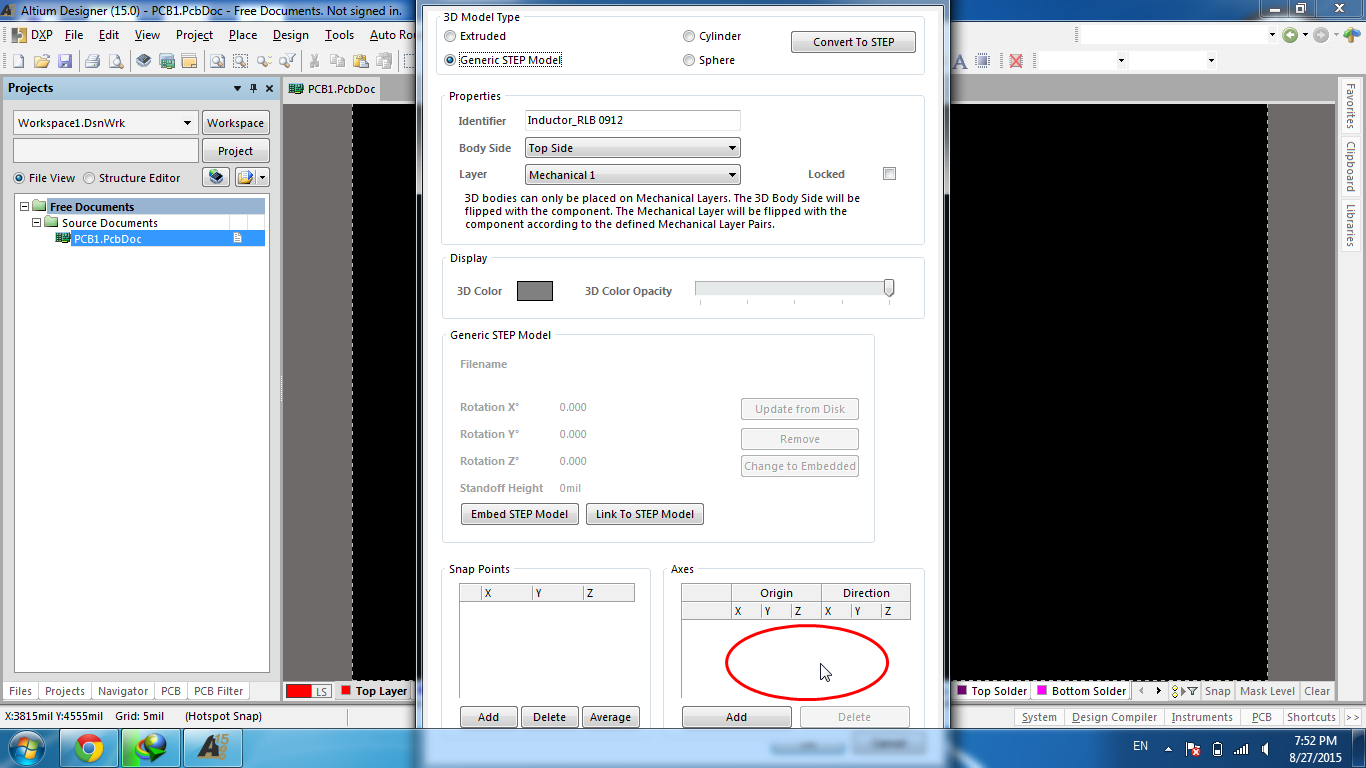This screenshot has width=1366, height=768.
Task: Click the Identifier text field
Action: (x=632, y=120)
